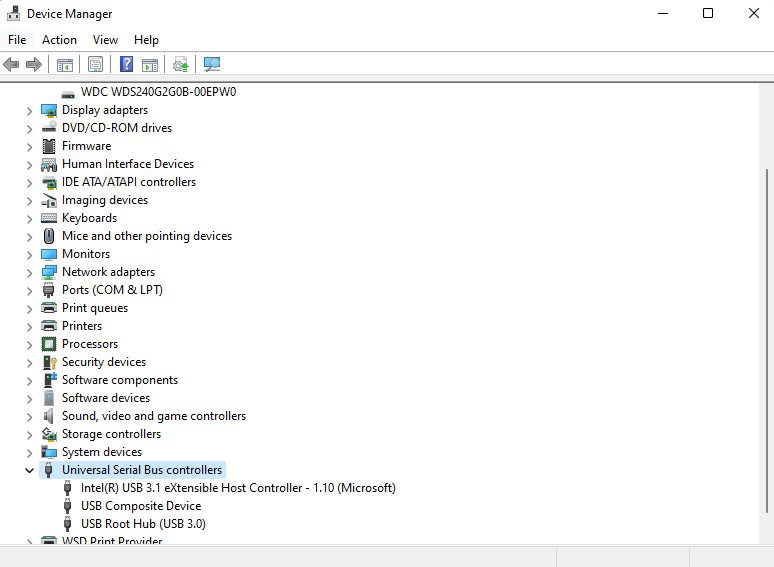Open the File menu
The image size is (774, 567).
pos(17,39)
